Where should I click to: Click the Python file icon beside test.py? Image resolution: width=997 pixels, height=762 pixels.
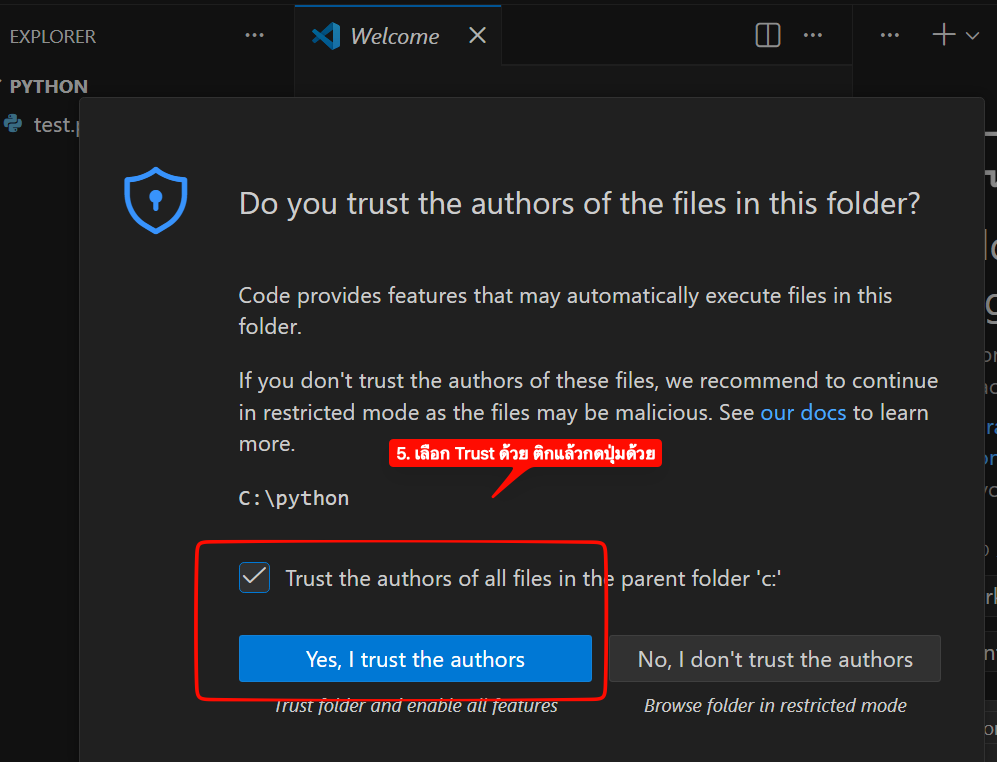(13, 124)
